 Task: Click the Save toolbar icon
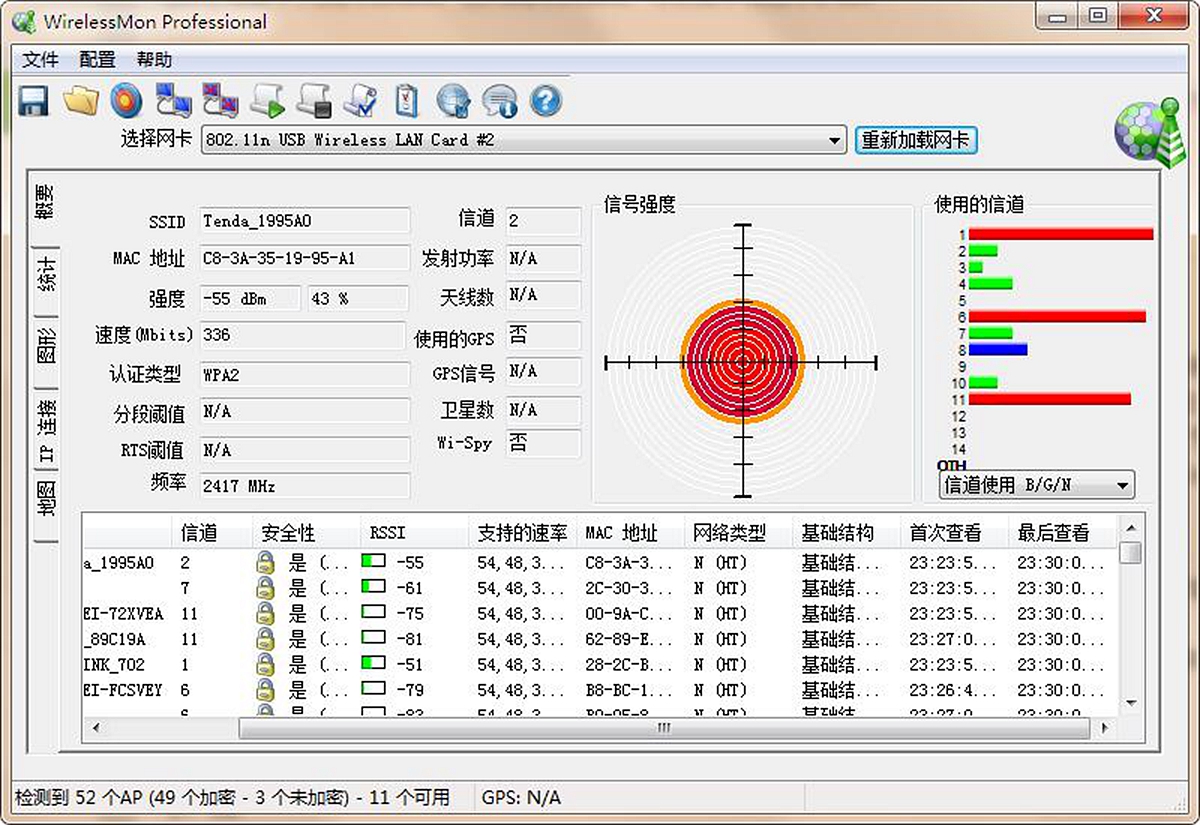tap(33, 100)
